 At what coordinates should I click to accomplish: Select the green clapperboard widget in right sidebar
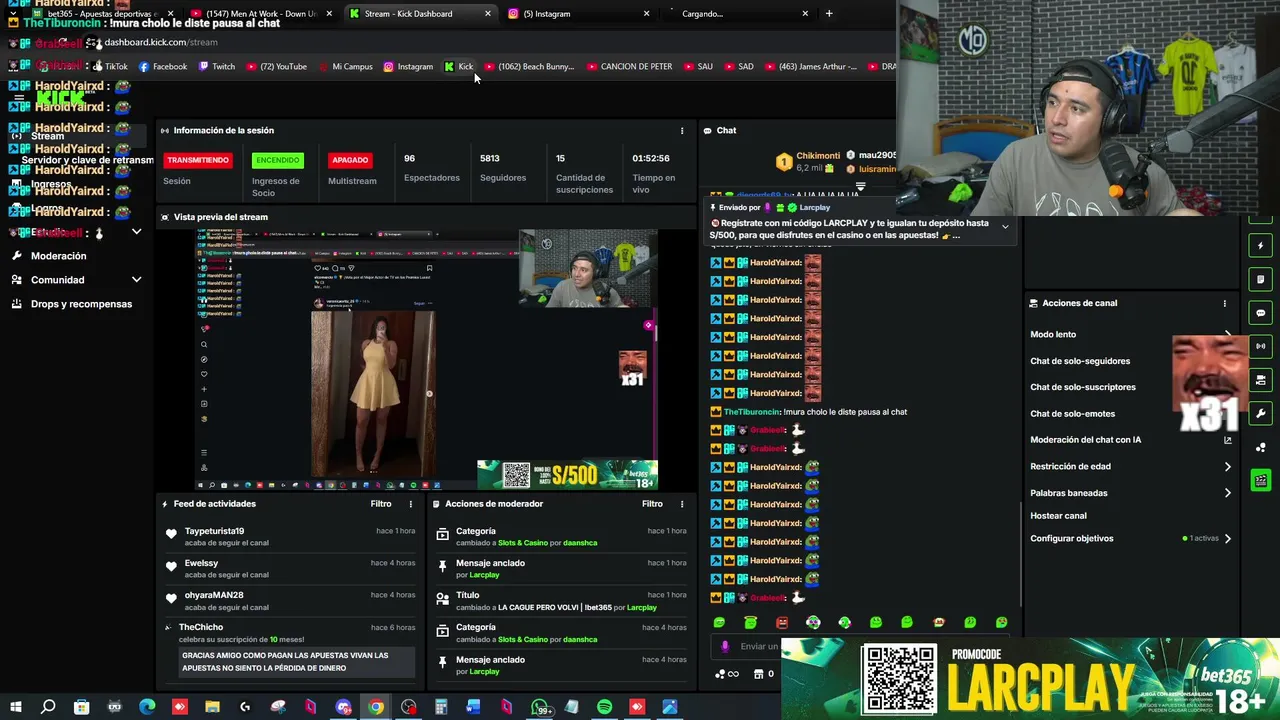[x=1261, y=481]
